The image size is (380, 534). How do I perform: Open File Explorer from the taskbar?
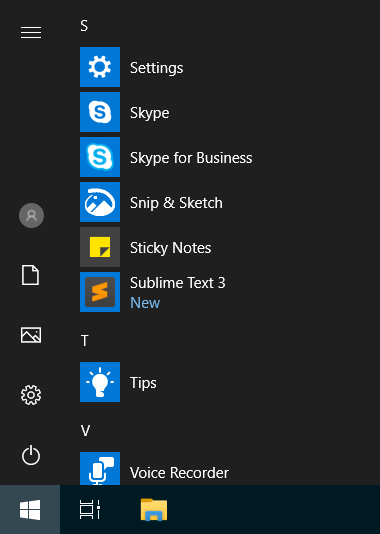[x=154, y=510]
